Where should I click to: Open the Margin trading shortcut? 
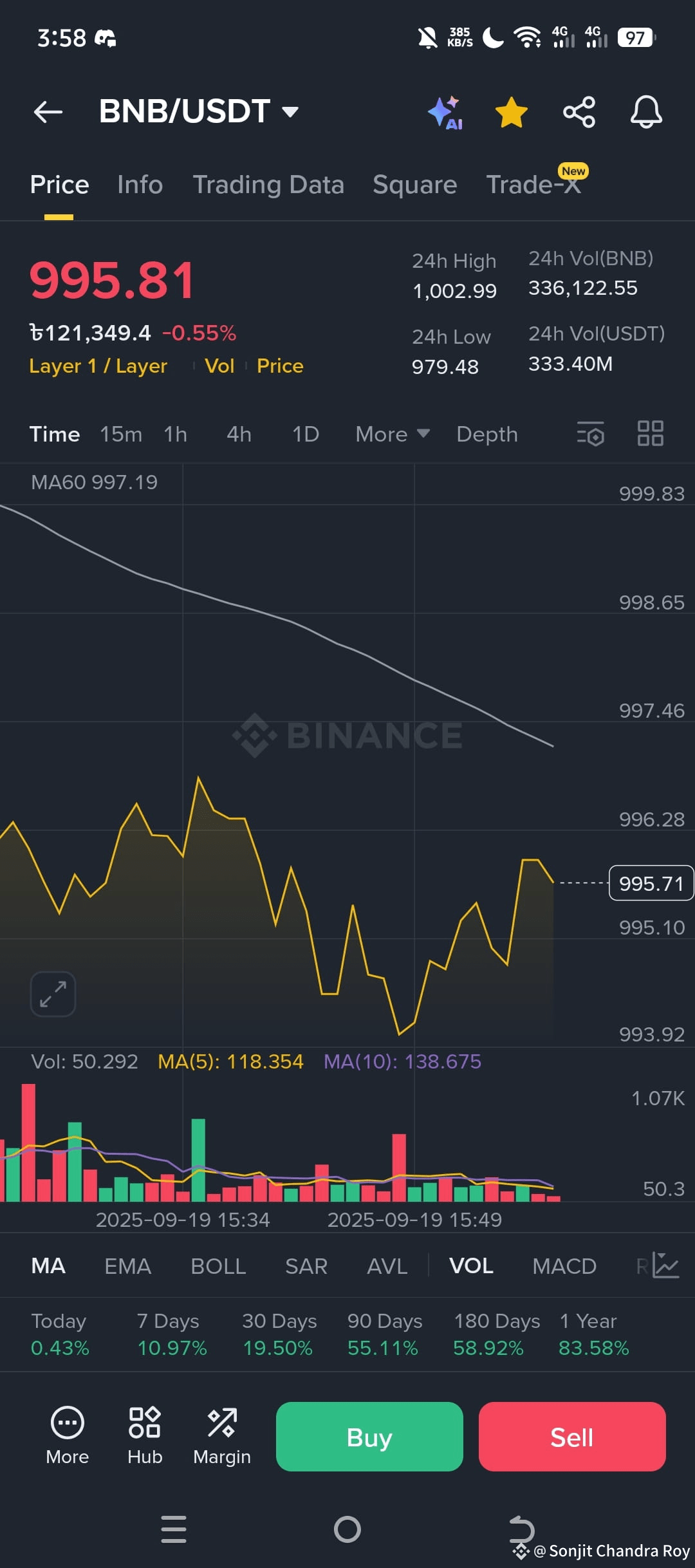click(x=222, y=1436)
